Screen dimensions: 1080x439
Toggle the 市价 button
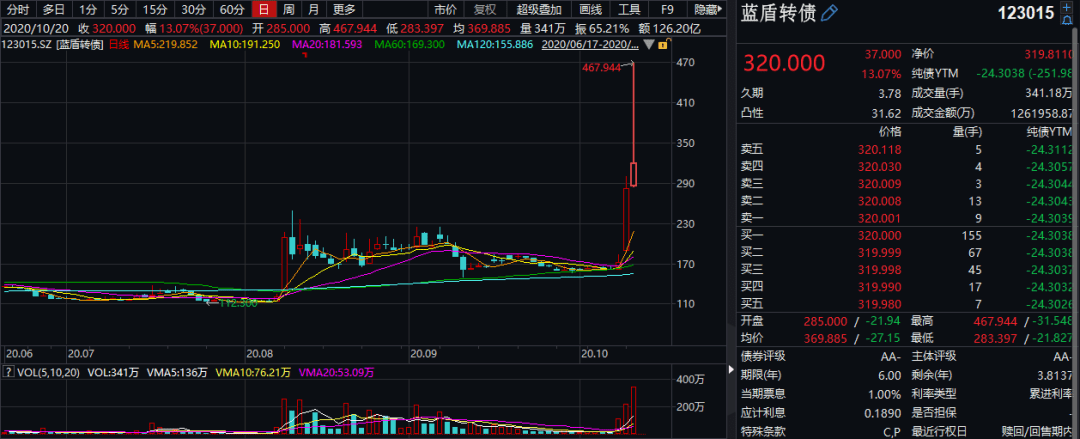pyautogui.click(x=446, y=9)
